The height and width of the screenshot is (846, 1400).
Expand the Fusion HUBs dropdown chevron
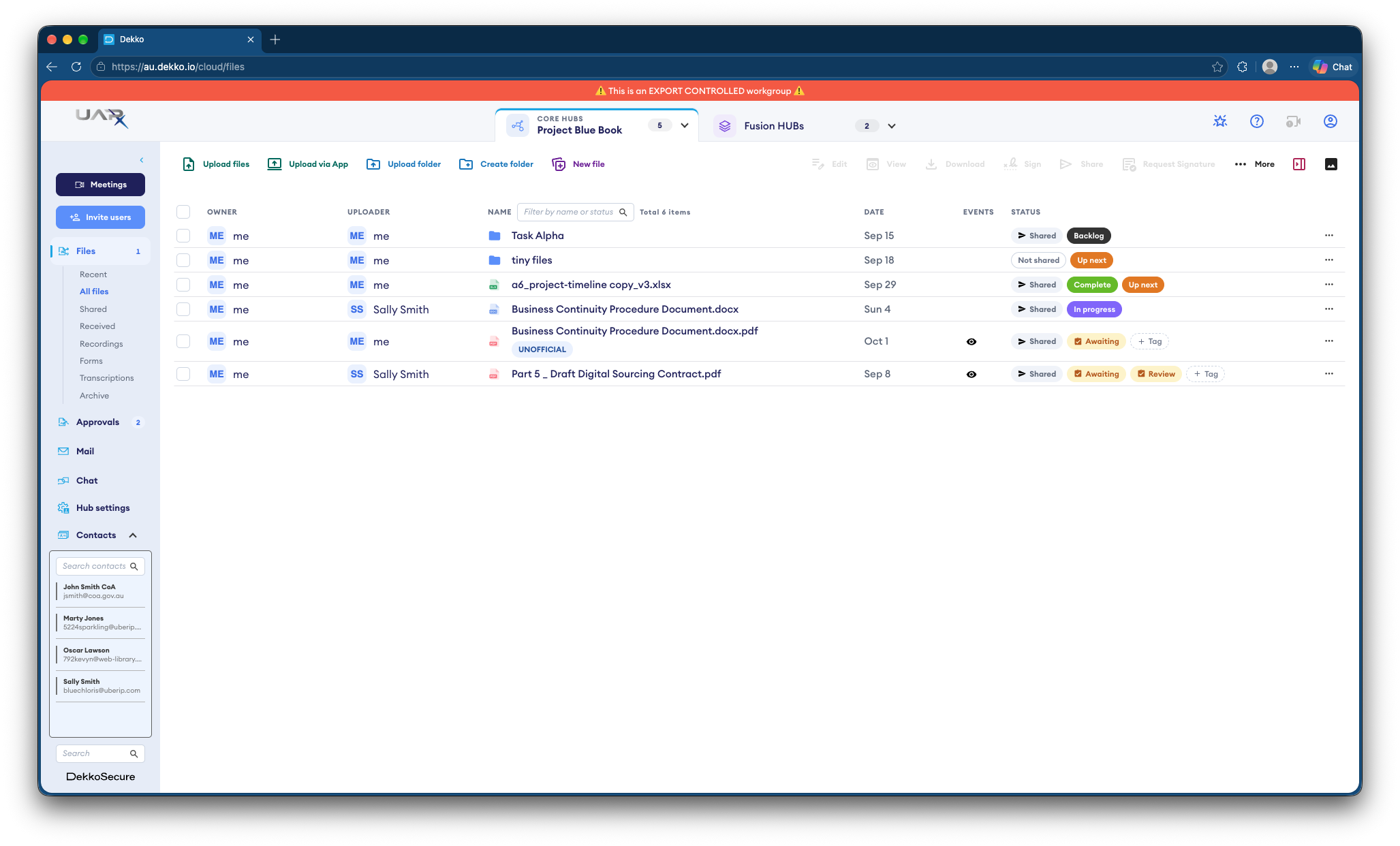pyautogui.click(x=892, y=126)
